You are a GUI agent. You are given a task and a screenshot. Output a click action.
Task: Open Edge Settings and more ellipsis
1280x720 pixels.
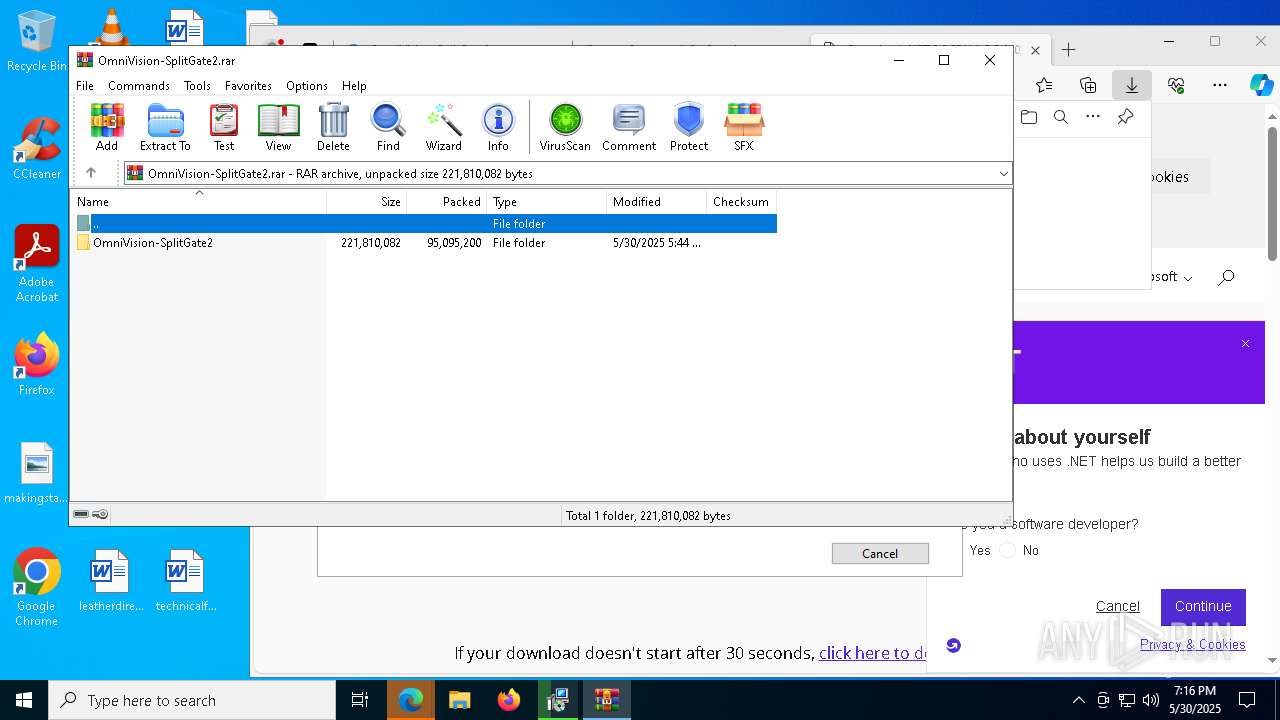pos(1220,85)
